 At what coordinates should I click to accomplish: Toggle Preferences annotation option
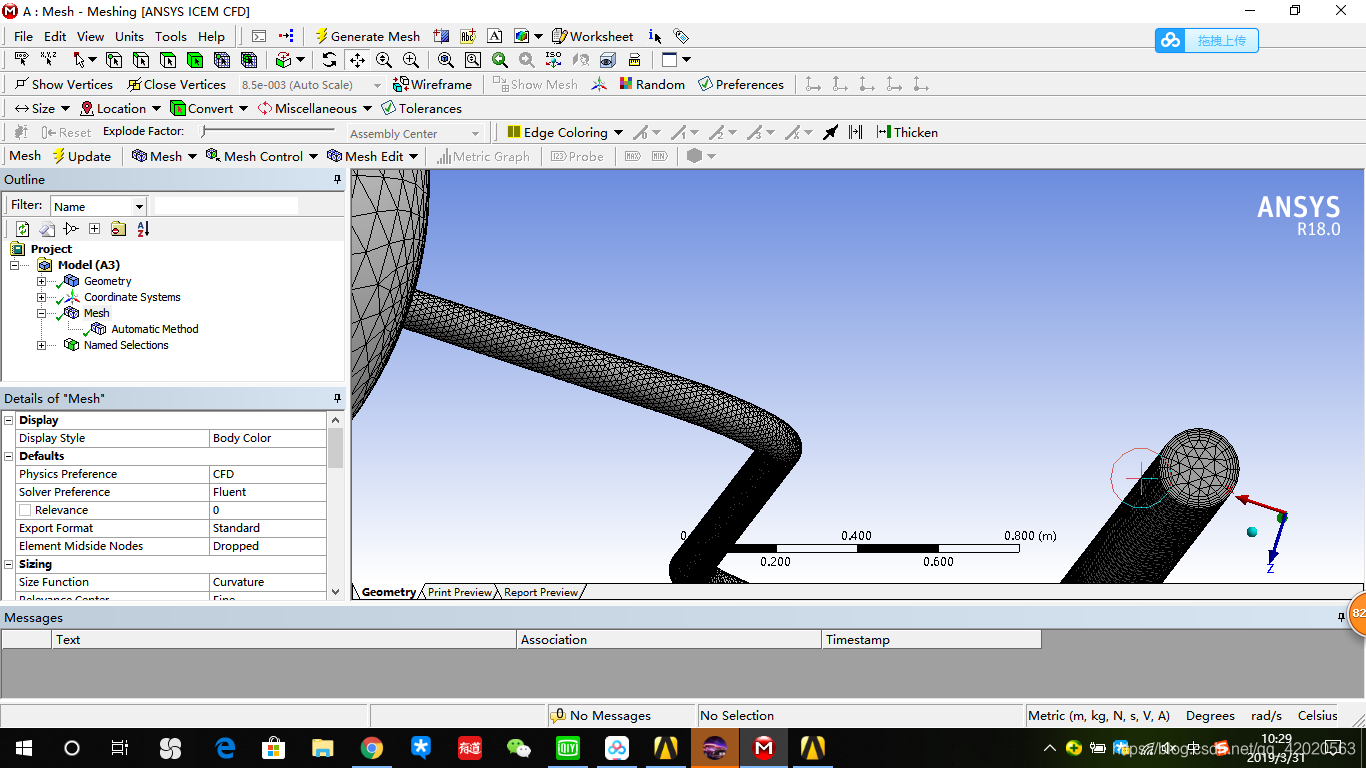click(741, 84)
